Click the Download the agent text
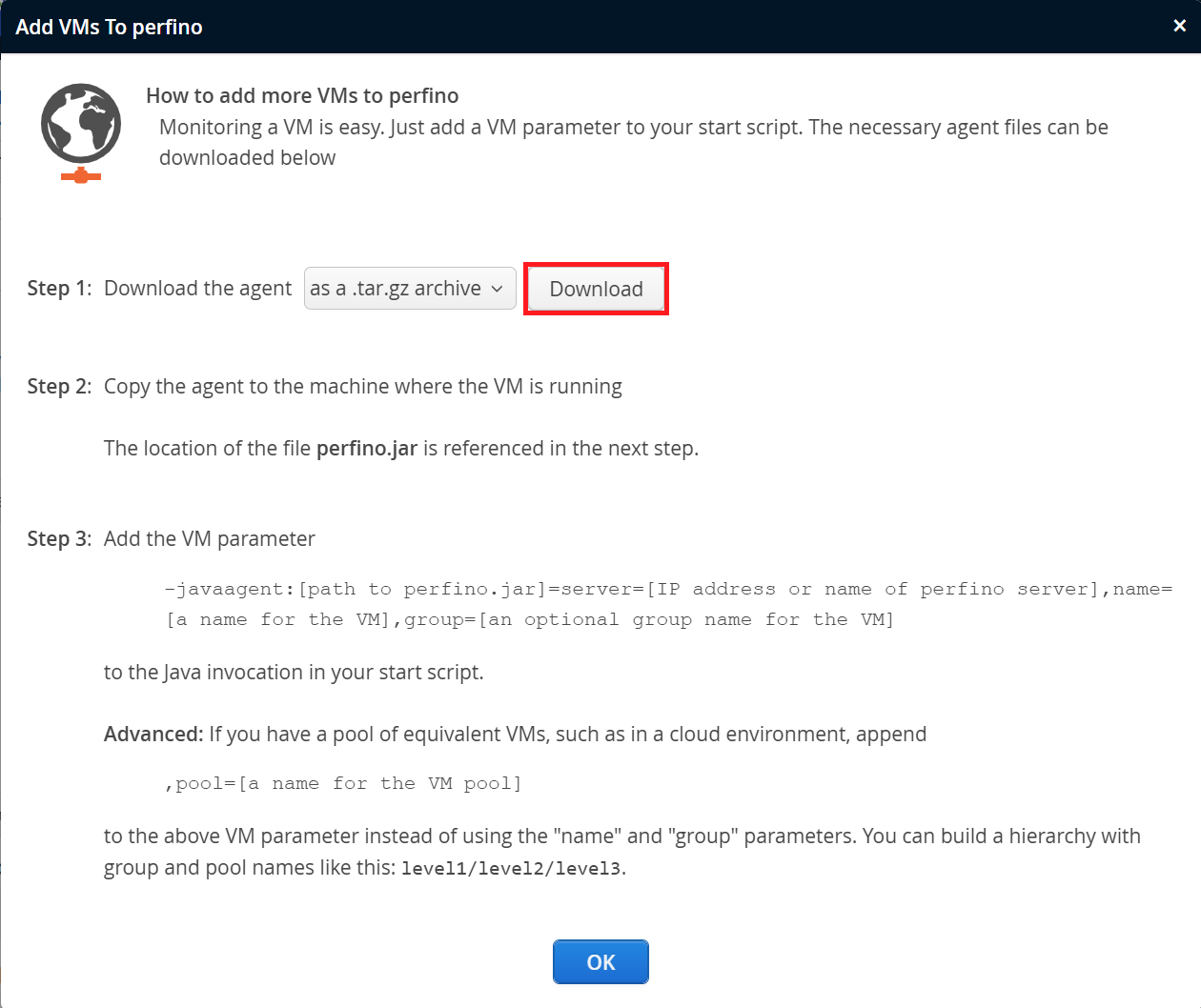The image size is (1201, 1008). (x=197, y=289)
